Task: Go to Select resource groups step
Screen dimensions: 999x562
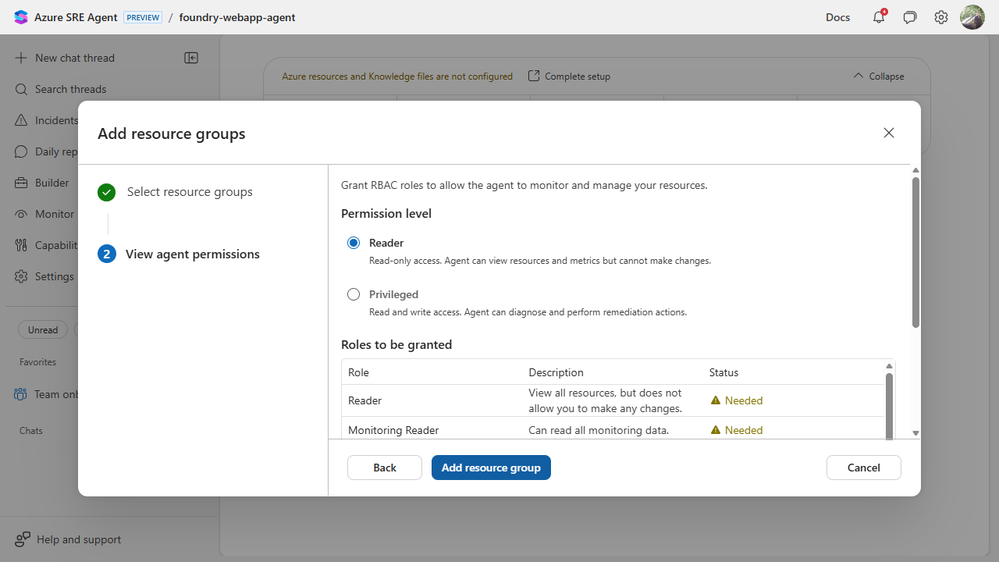Action: 189,192
